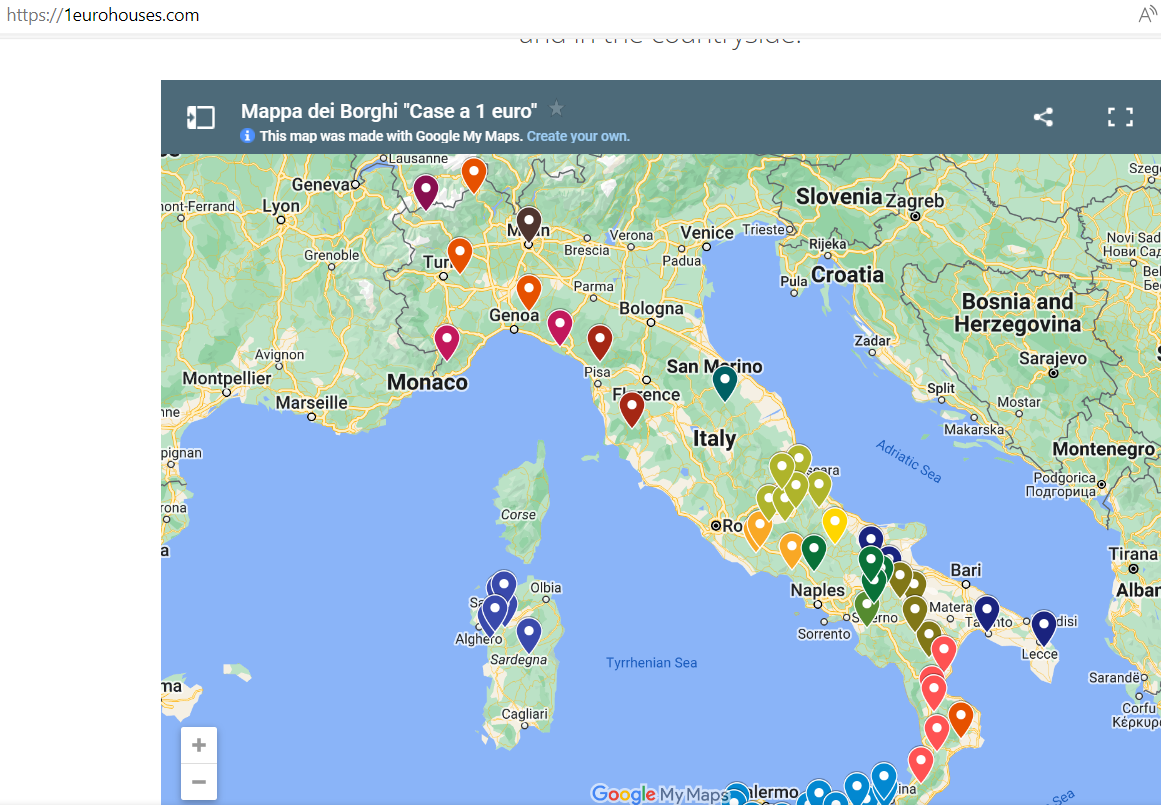Image resolution: width=1161 pixels, height=805 pixels.
Task: Star the Mappa dei Borghi map
Action: tap(557, 109)
